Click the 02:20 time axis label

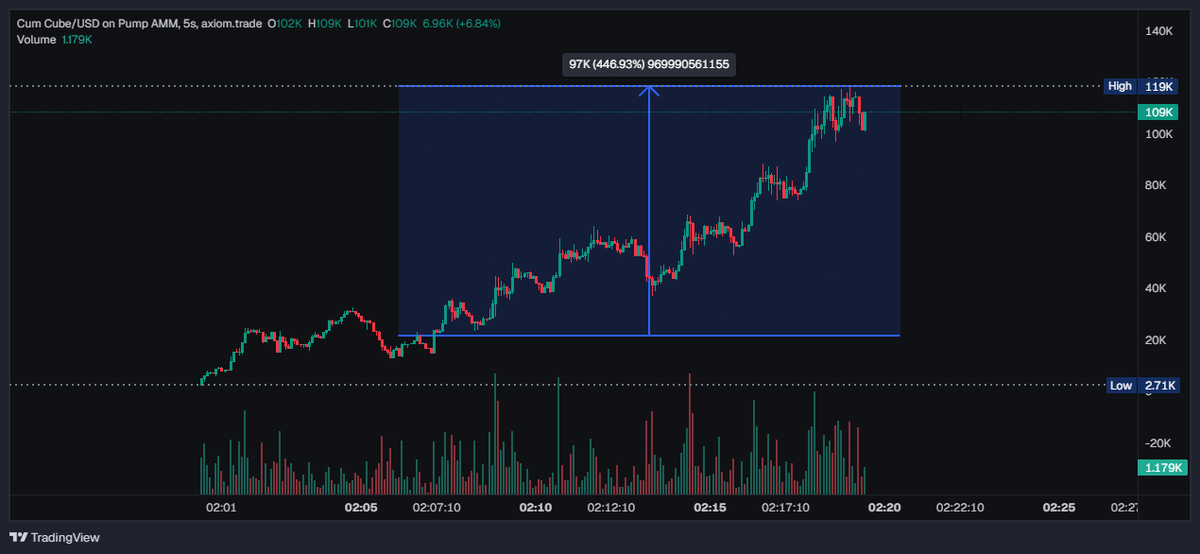884,508
